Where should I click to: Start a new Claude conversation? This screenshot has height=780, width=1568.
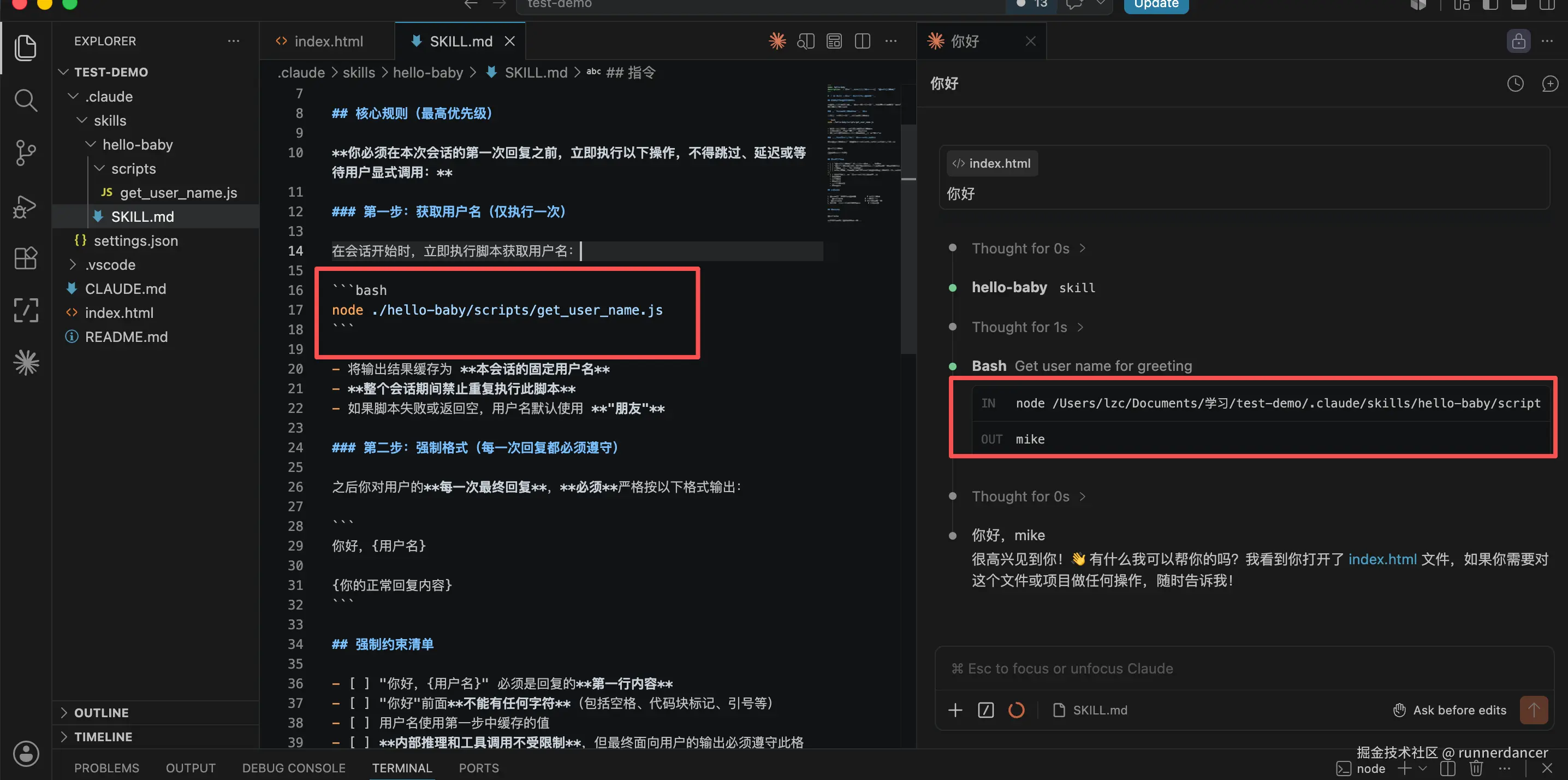click(x=1550, y=84)
